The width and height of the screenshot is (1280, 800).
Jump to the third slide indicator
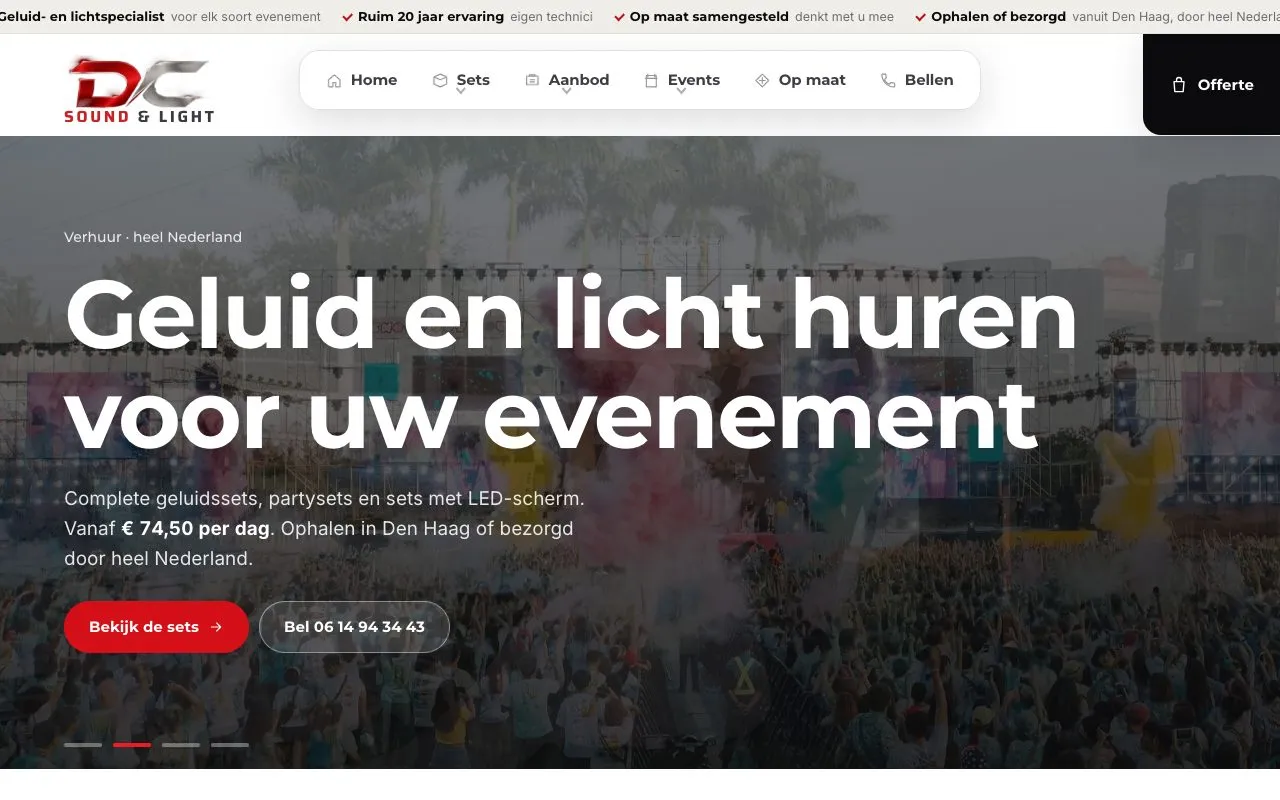(181, 745)
